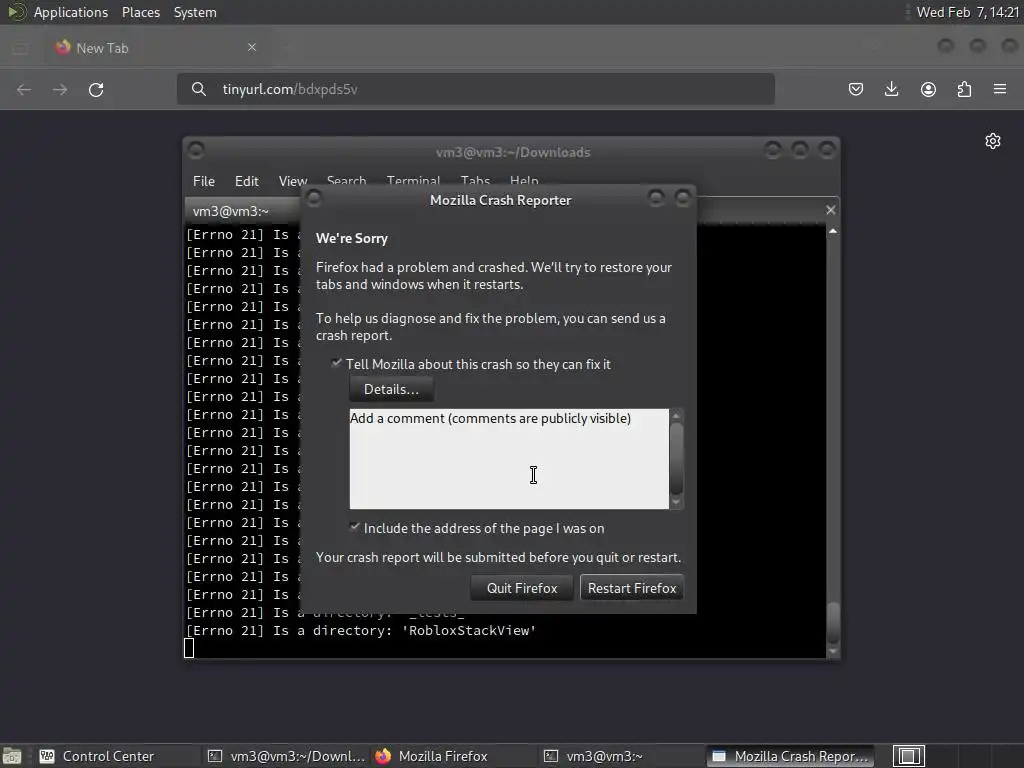1024x768 pixels.
Task: Click the Details... button
Action: 391,389
